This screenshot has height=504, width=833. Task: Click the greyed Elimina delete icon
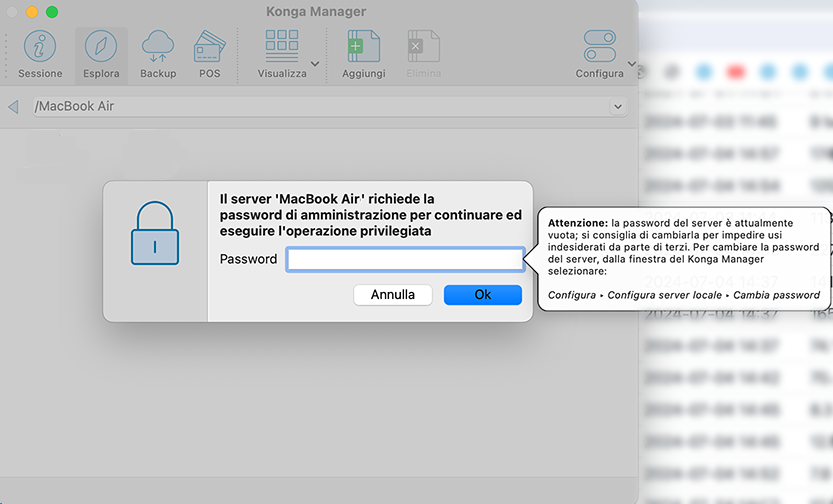[423, 47]
